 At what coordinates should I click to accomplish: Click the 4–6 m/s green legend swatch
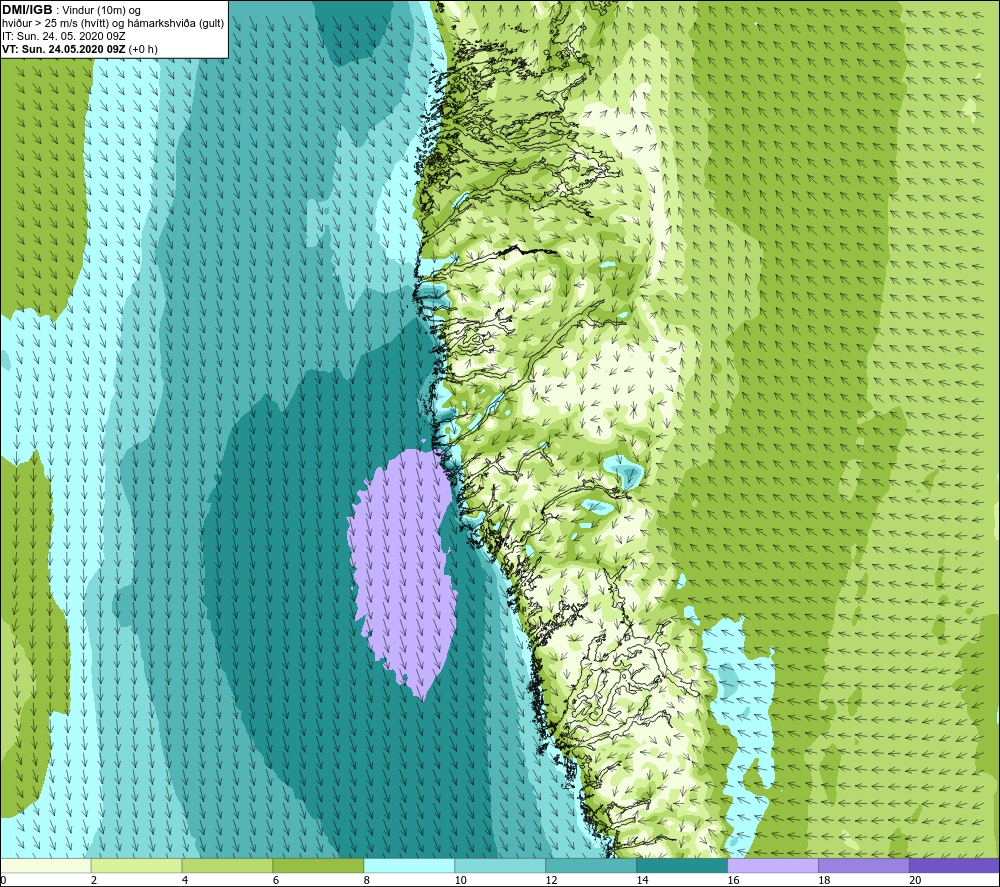pos(227,865)
